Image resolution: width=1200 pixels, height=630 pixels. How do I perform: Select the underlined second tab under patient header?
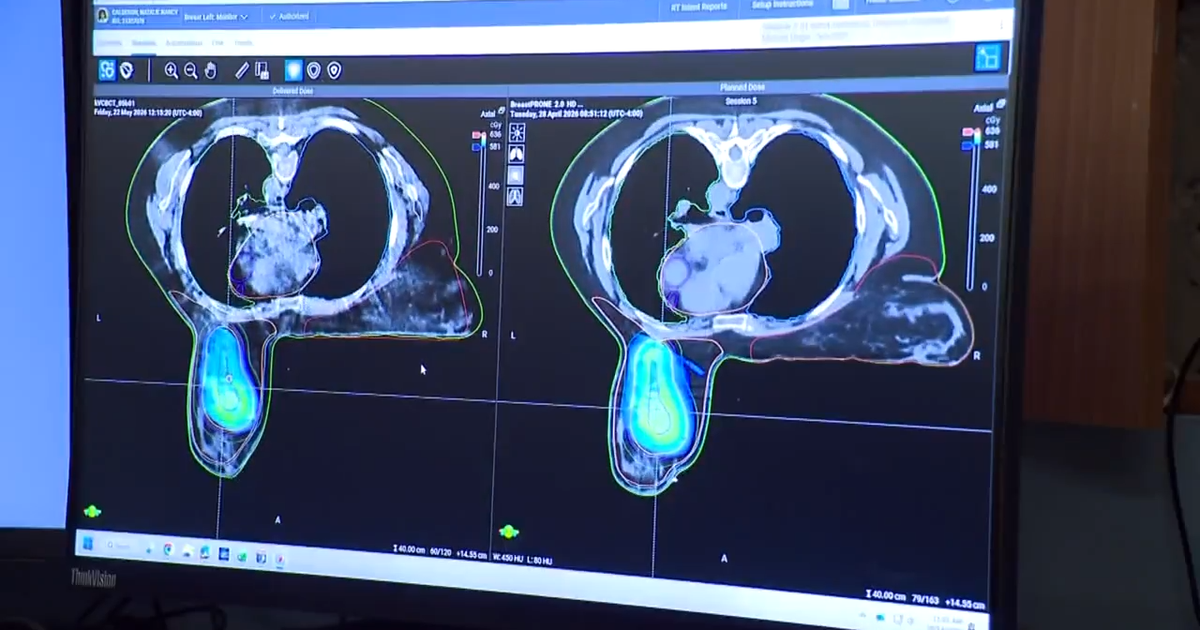pos(144,43)
